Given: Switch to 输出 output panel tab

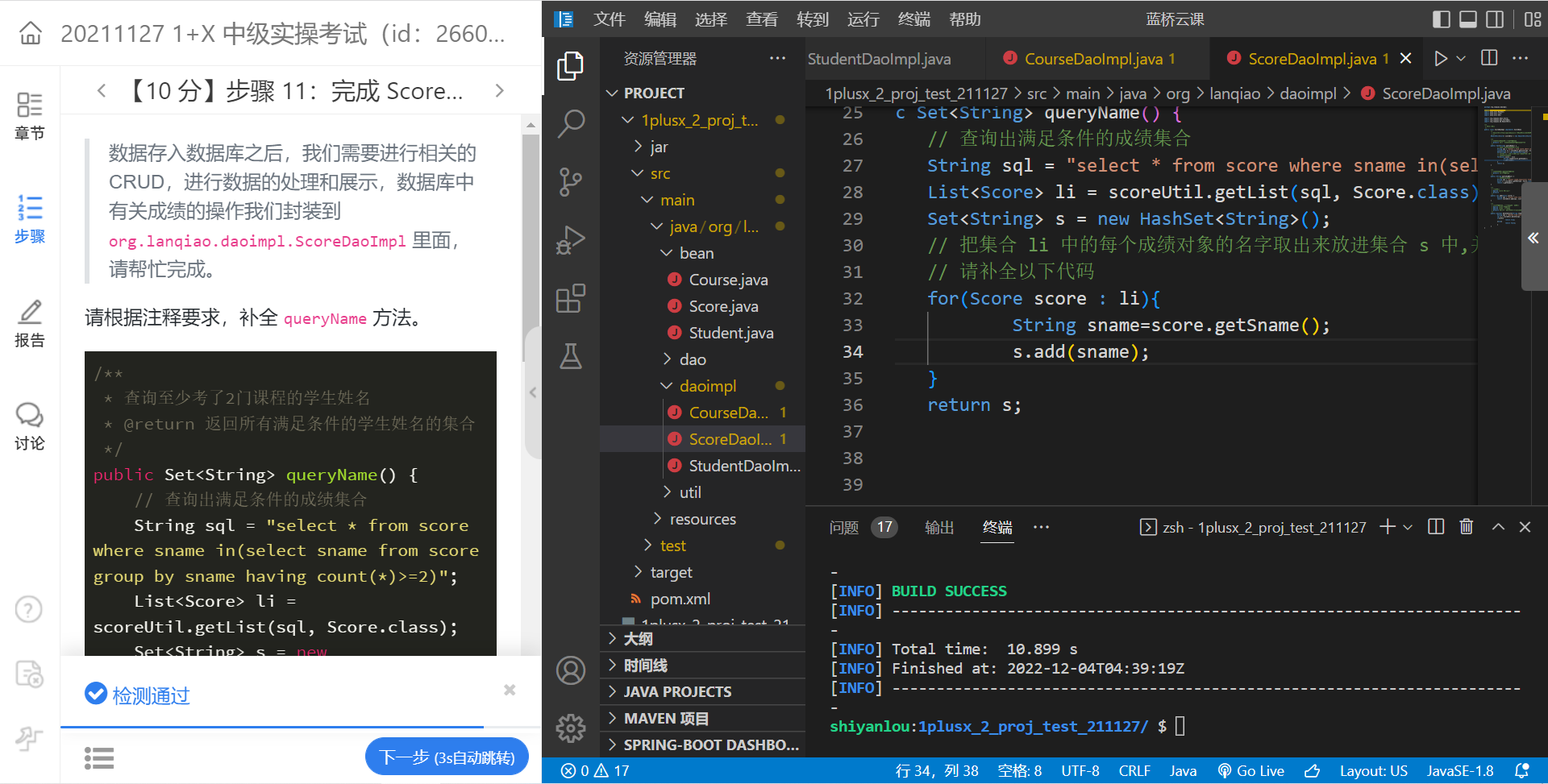Looking at the screenshot, I should [939, 527].
